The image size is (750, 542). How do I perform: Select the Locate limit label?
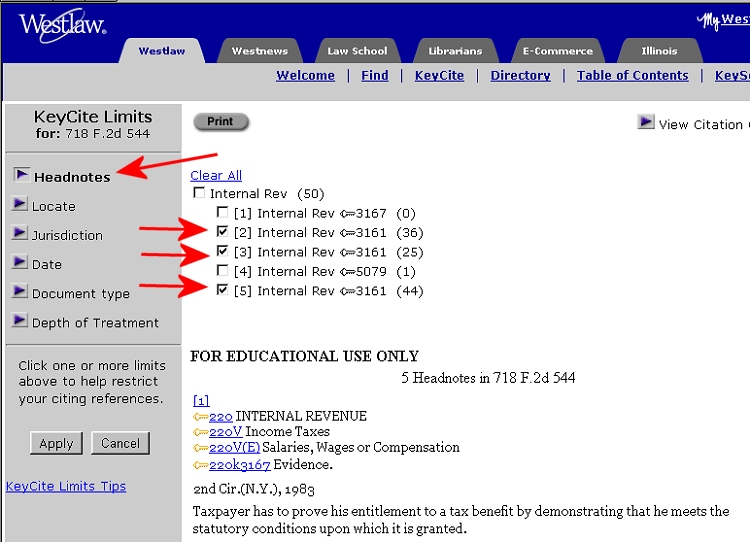point(54,207)
